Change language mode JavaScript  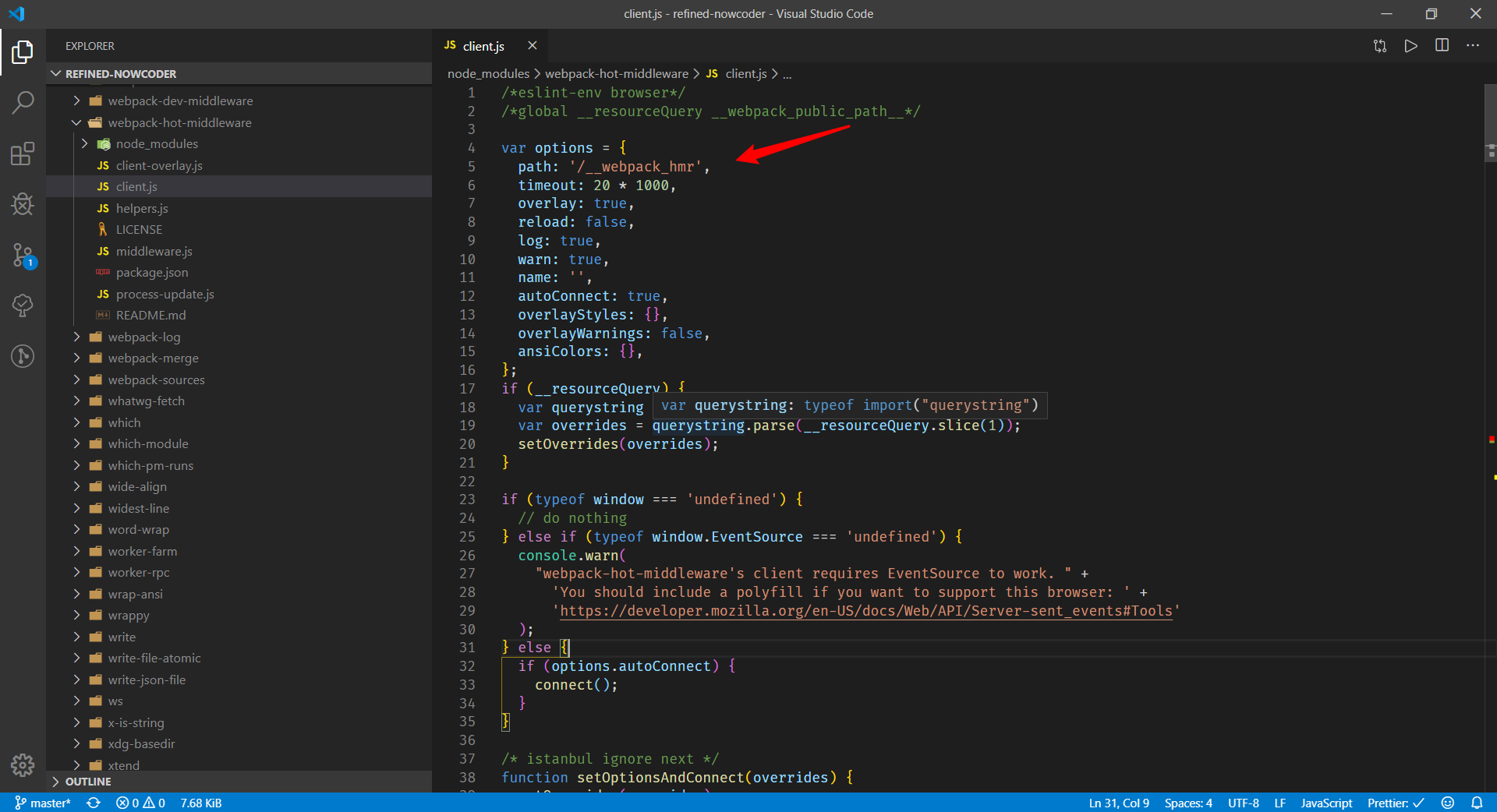[x=1326, y=803]
